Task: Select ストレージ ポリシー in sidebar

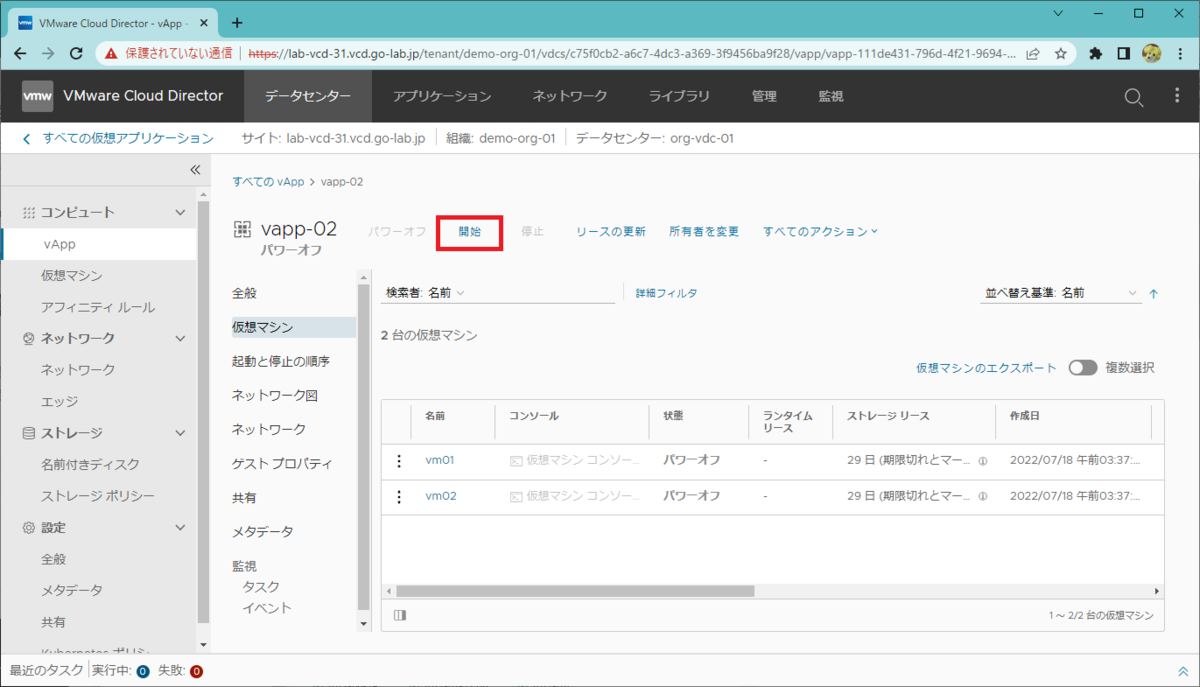Action: tap(98, 496)
